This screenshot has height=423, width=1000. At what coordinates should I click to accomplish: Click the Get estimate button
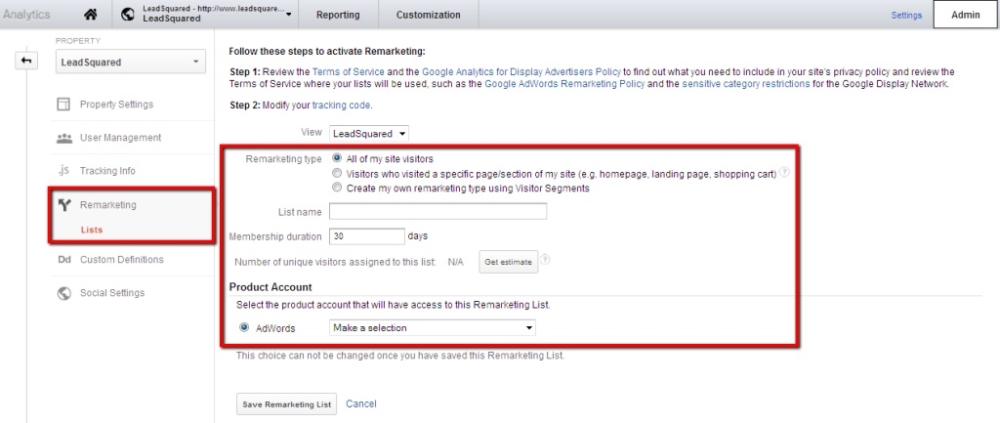tap(508, 262)
